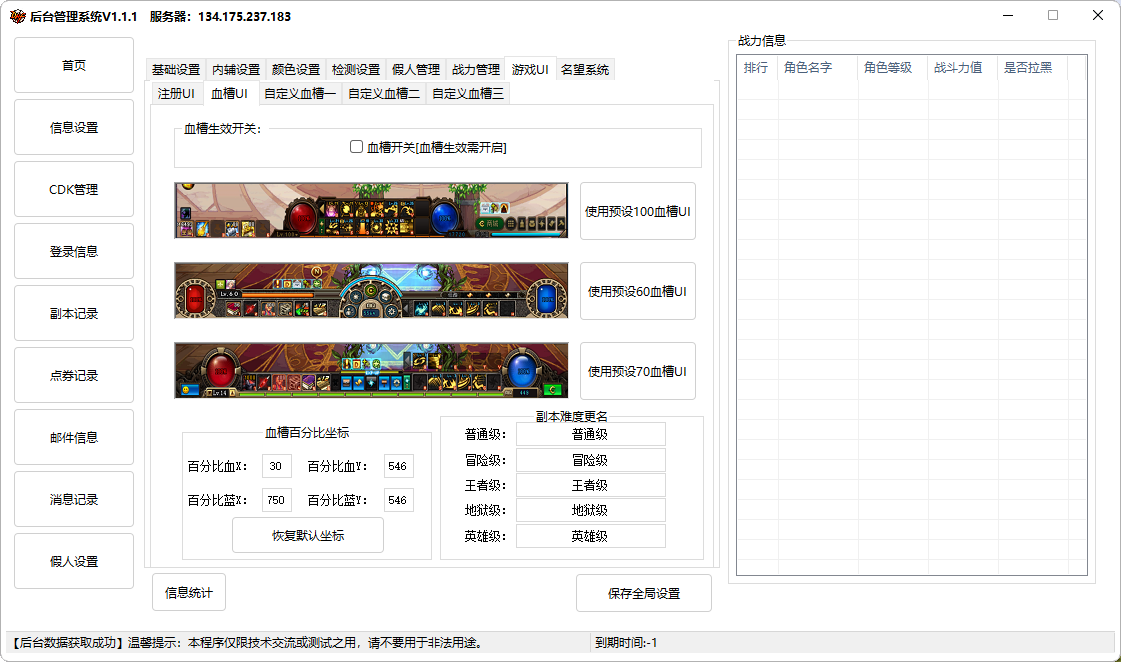The image size is (1121, 662).
Task: Switch to the 基础设置 tab
Action: click(x=176, y=70)
